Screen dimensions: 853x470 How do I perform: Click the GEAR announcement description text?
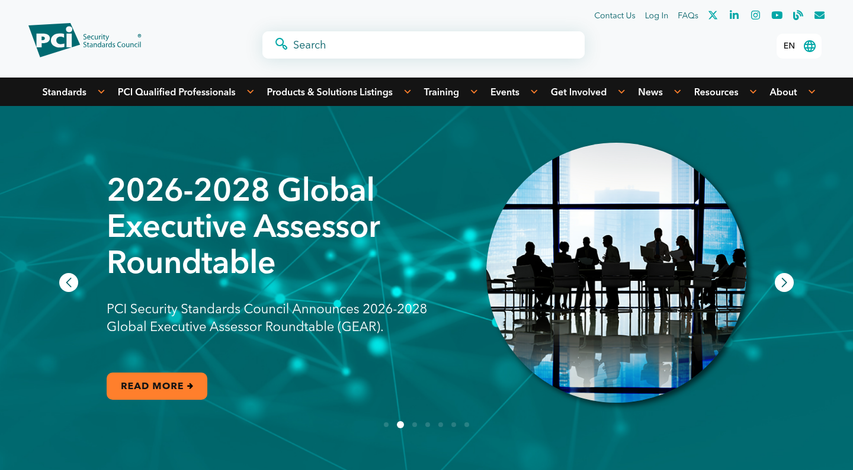point(267,318)
